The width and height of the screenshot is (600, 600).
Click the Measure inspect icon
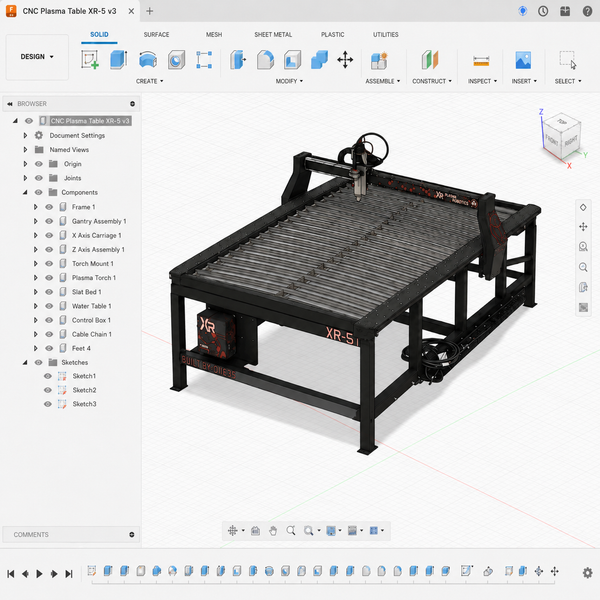pos(481,61)
